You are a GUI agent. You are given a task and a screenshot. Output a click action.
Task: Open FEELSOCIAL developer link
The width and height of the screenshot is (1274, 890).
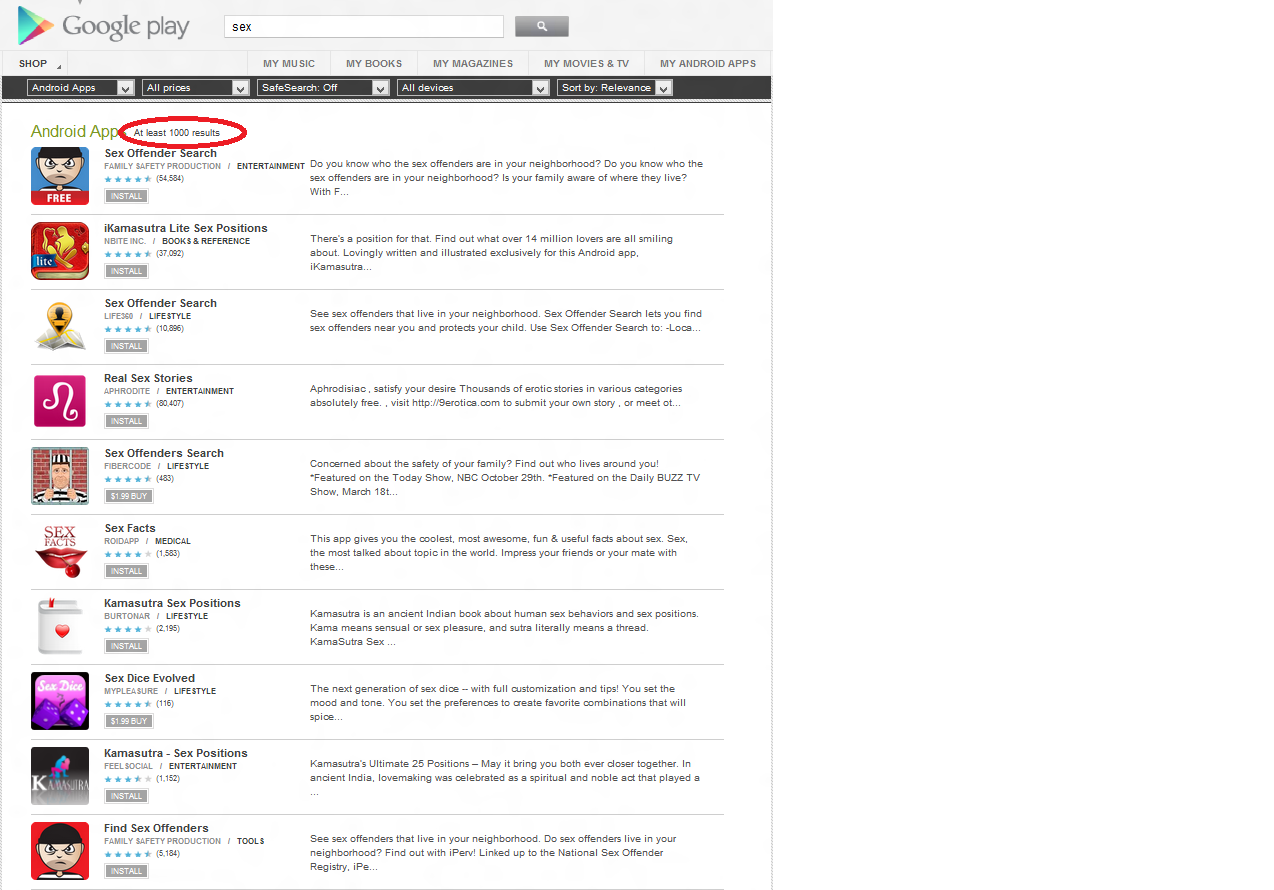coord(129,766)
